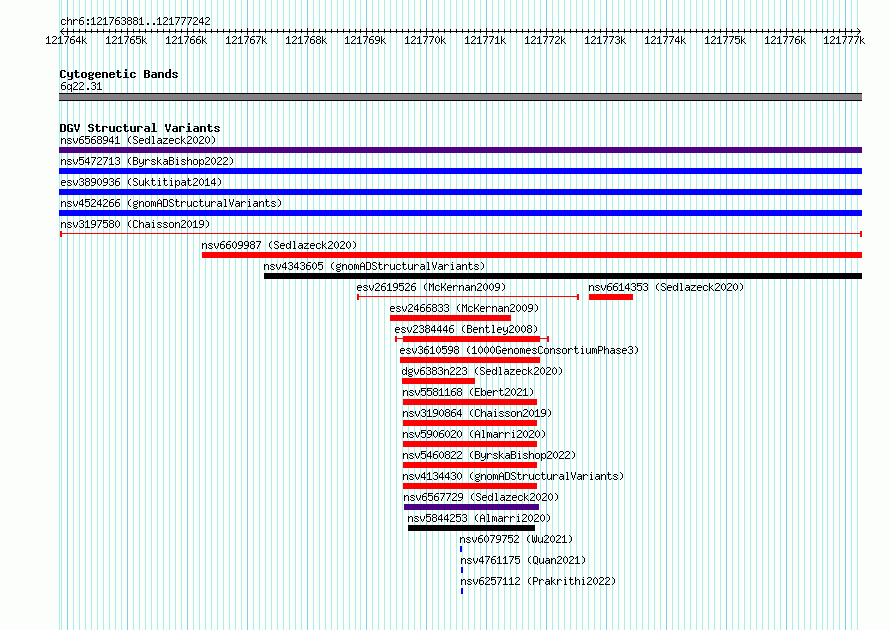Click the red bar under esv2466833

[x=450, y=318]
